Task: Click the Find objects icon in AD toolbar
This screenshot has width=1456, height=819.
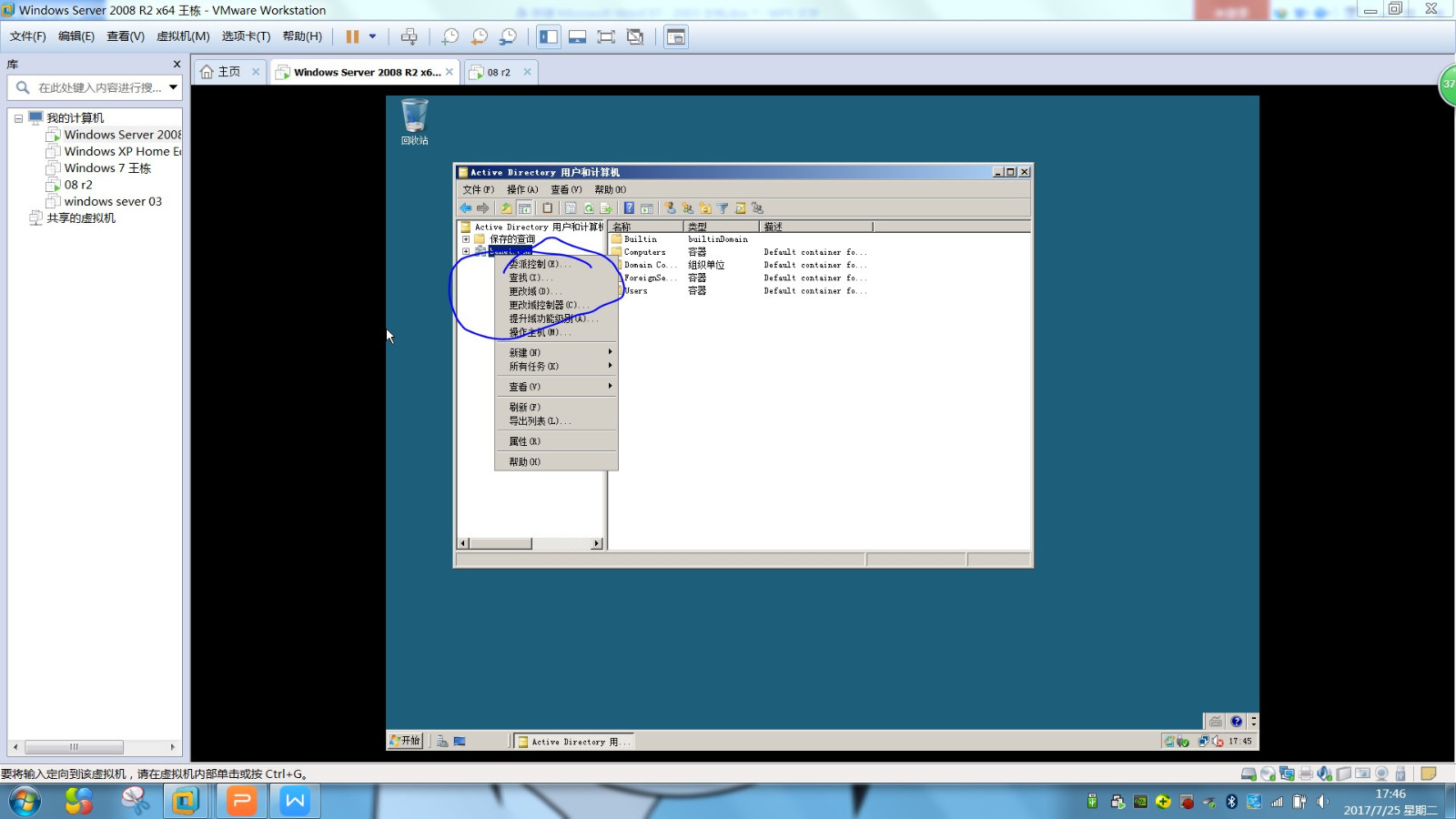Action: tap(740, 208)
